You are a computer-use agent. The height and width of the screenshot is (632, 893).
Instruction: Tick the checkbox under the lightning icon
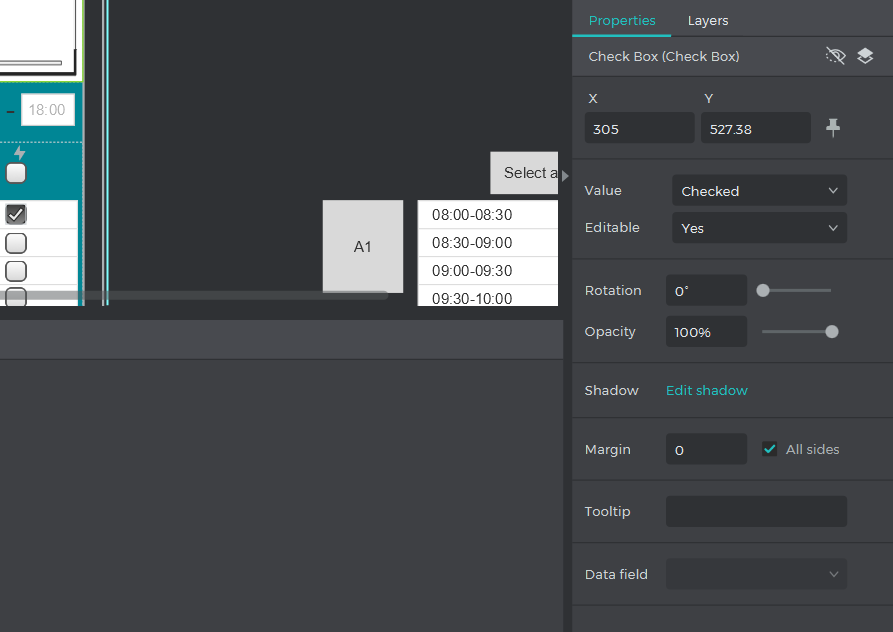(16, 173)
